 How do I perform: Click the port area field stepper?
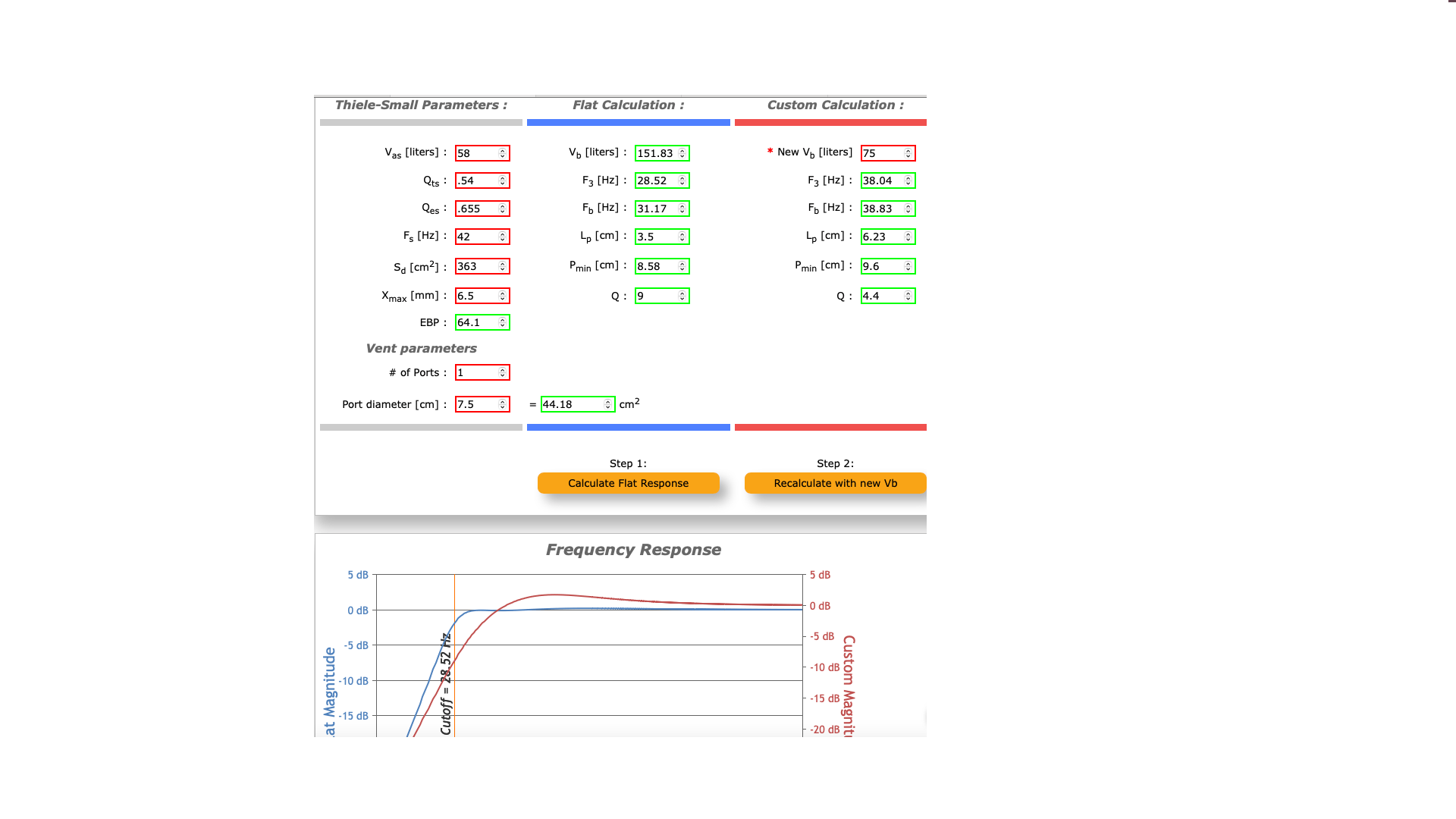point(607,404)
